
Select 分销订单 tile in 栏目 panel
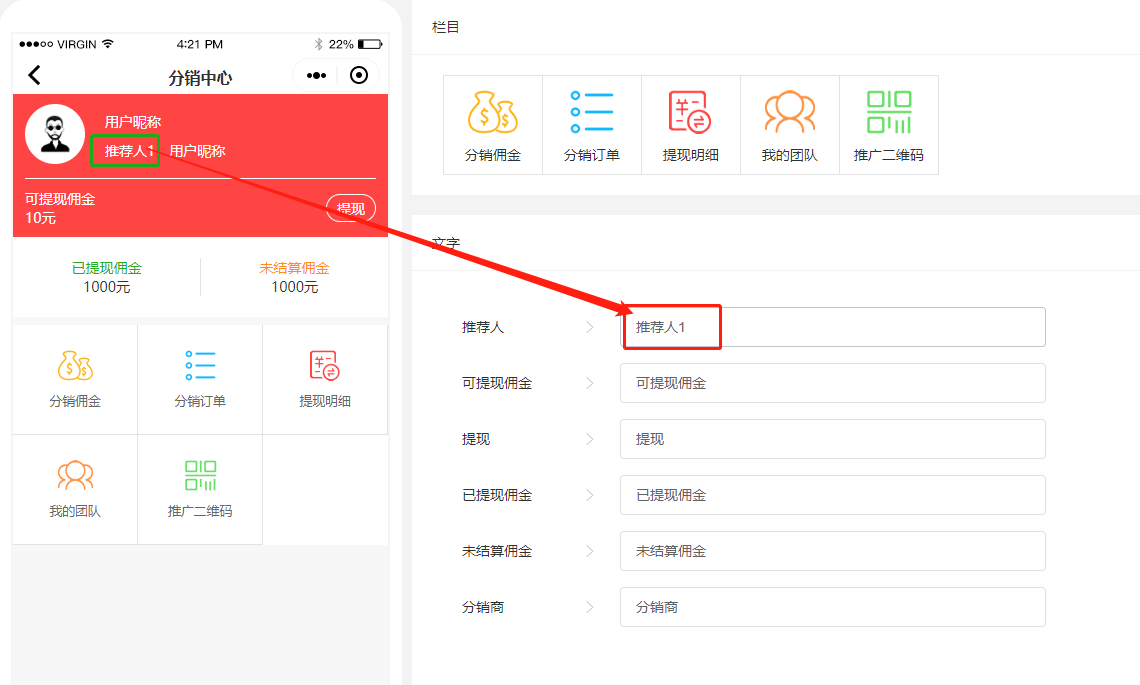592,112
